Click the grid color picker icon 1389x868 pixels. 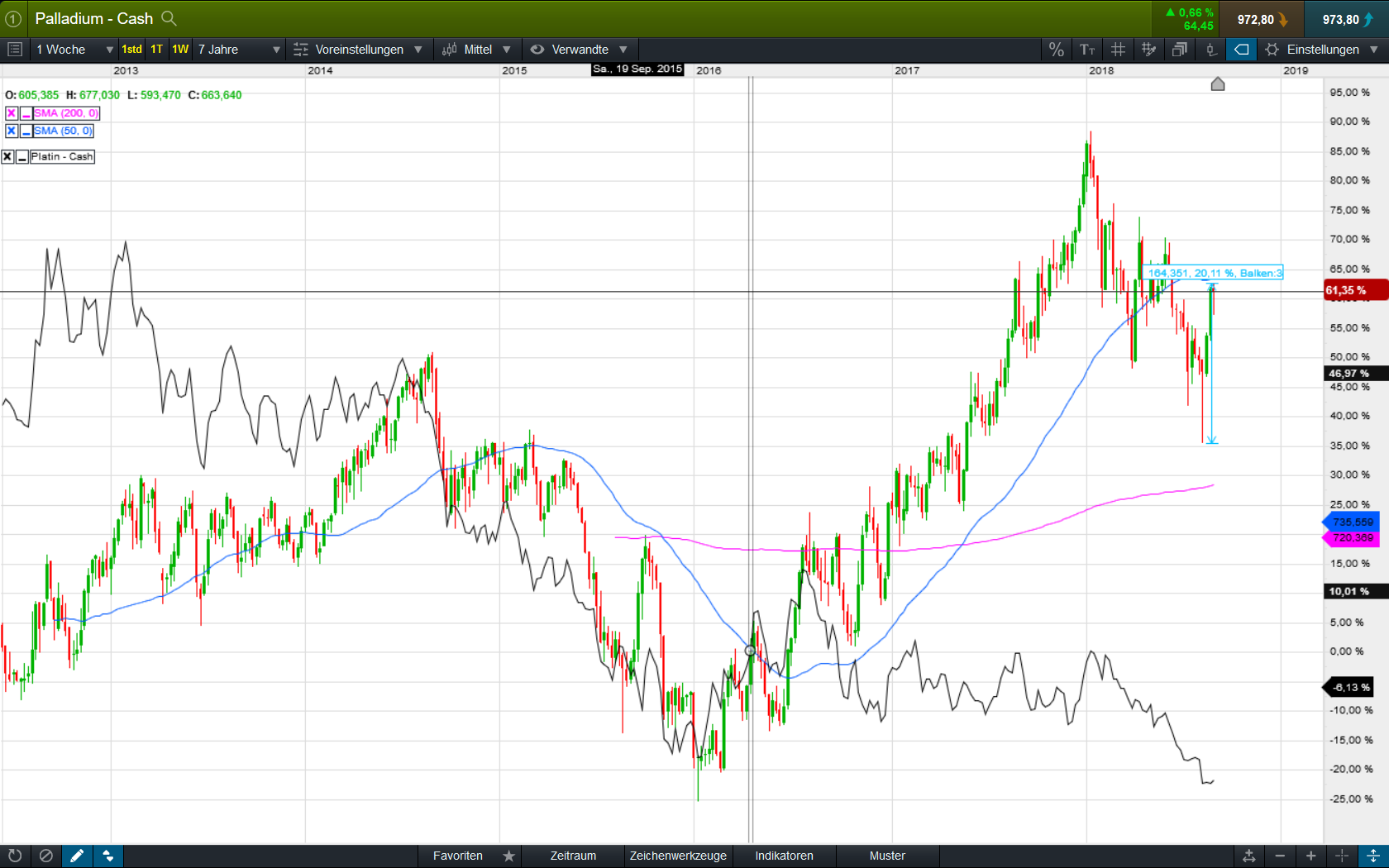[1148, 50]
